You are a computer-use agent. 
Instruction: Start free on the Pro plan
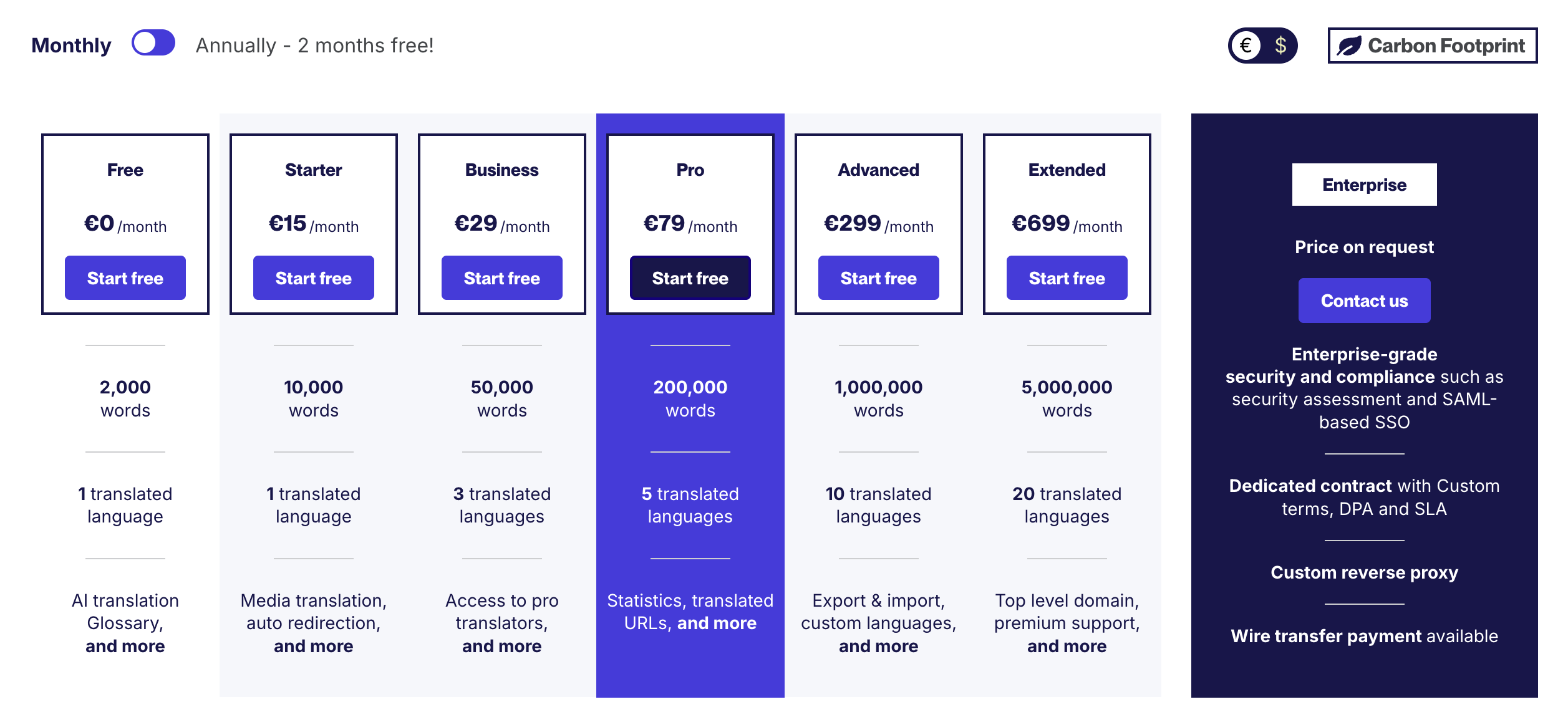690,278
